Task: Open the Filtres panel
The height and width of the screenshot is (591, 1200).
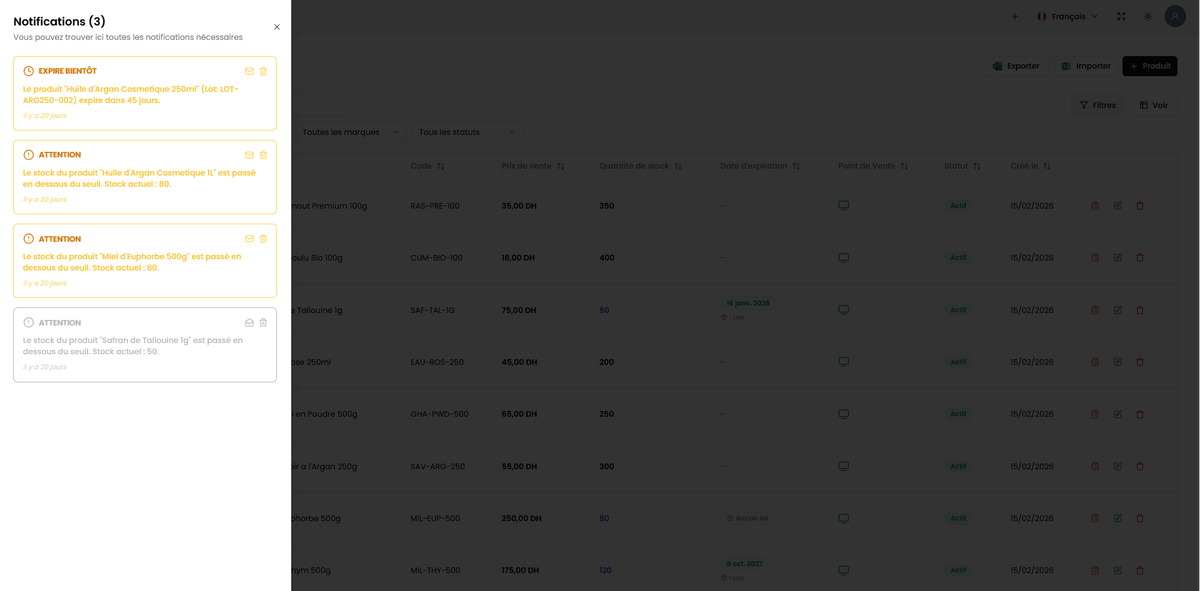Action: point(1097,105)
